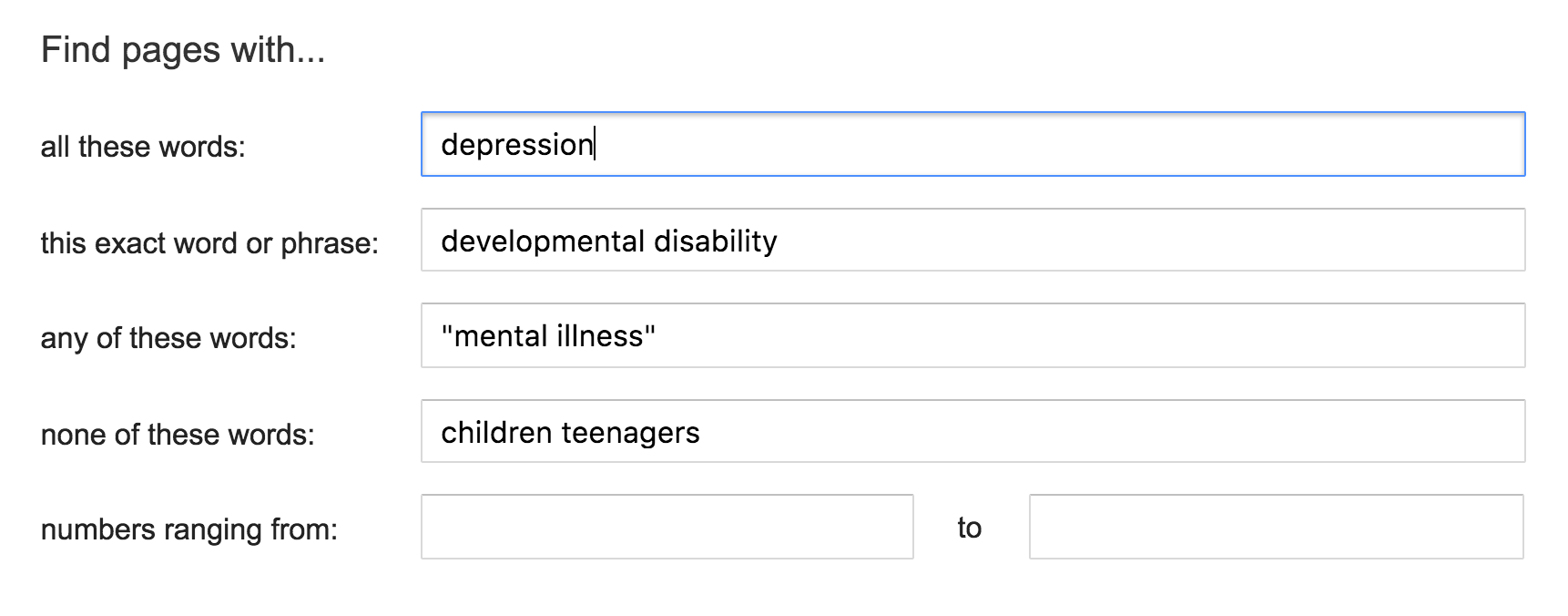The height and width of the screenshot is (616, 1568).
Task: Click the "numbers ranging from:" label
Action: coord(189,529)
